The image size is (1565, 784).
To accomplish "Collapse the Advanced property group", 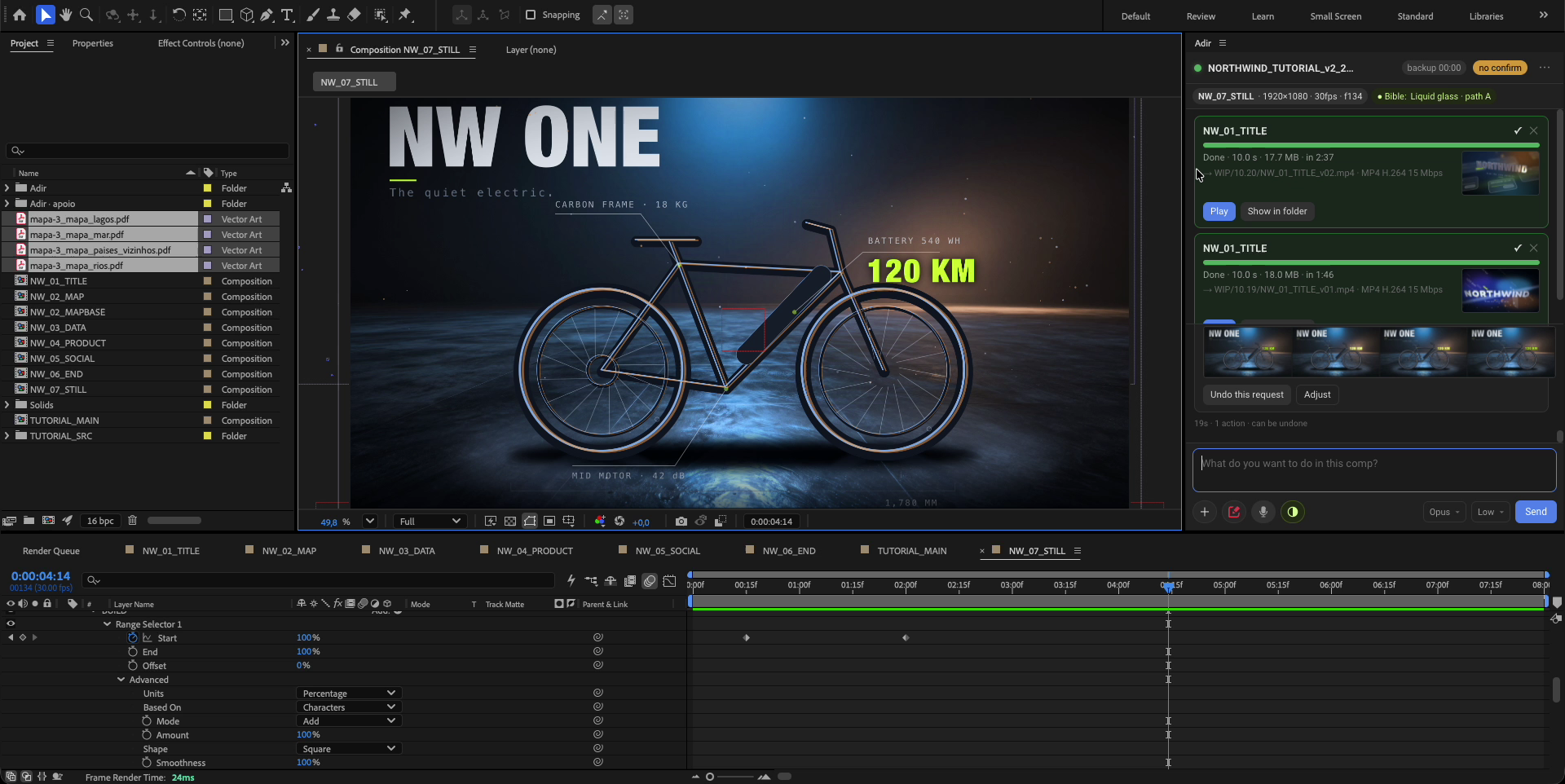I will (121, 680).
